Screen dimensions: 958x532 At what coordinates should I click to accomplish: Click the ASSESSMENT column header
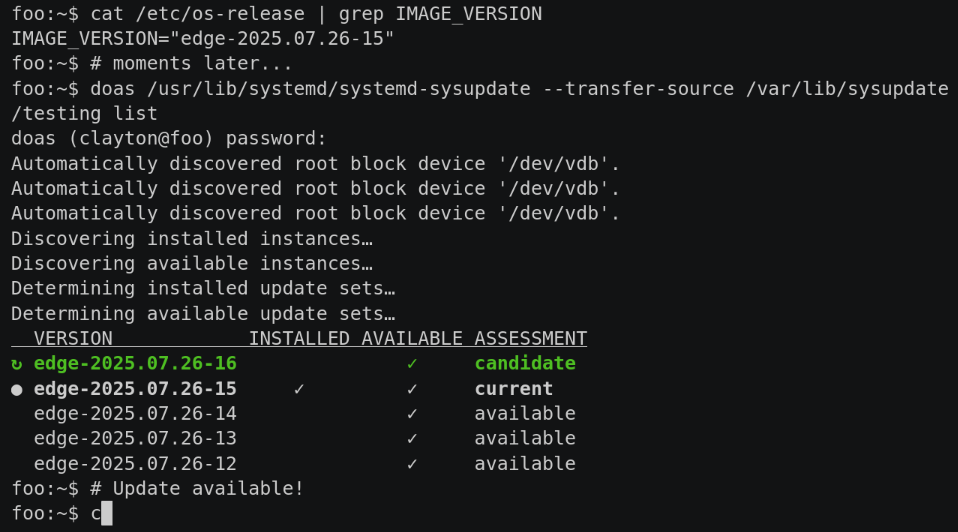point(530,338)
